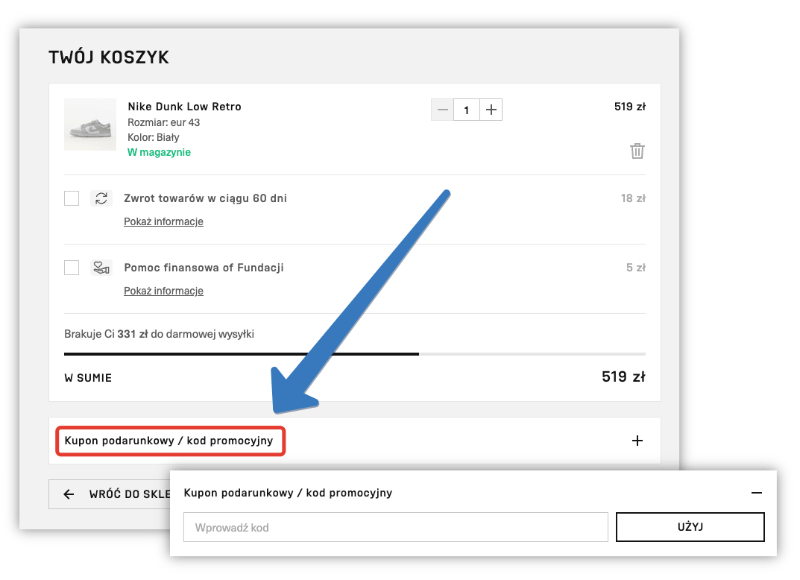Viewport: 800px width, 580px height.
Task: Click the quantity number field
Action: pos(466,110)
